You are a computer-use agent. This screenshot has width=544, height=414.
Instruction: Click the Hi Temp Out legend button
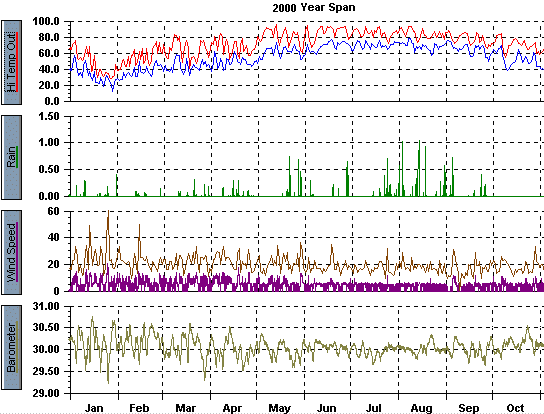12,62
